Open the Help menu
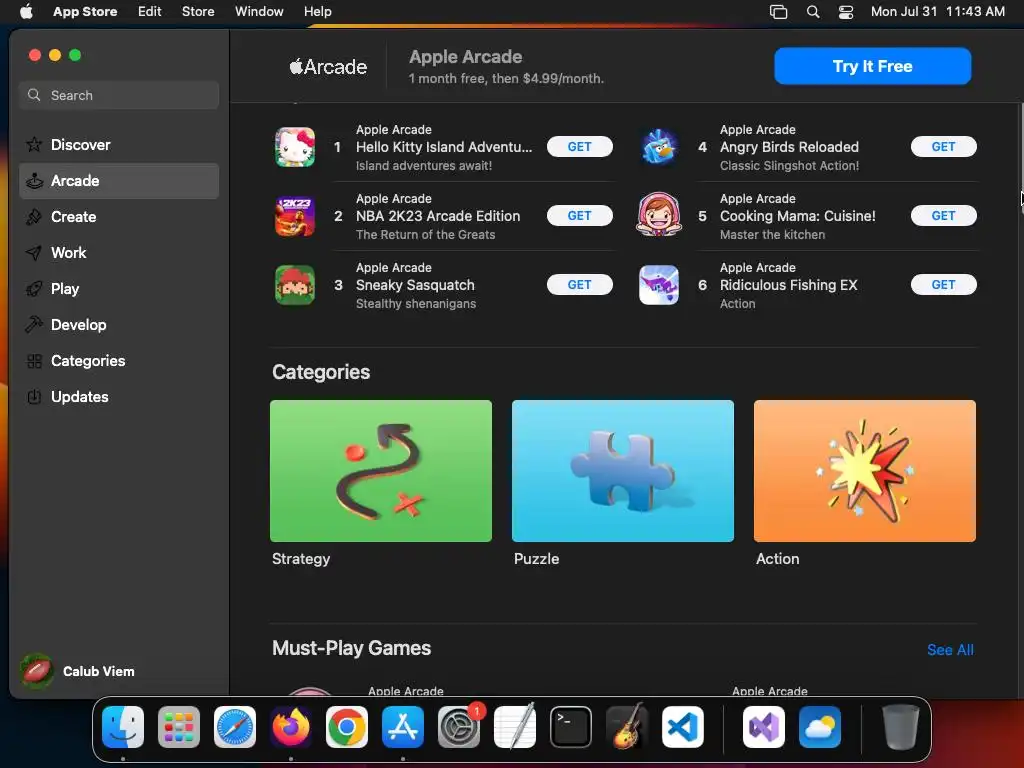 click(x=317, y=12)
